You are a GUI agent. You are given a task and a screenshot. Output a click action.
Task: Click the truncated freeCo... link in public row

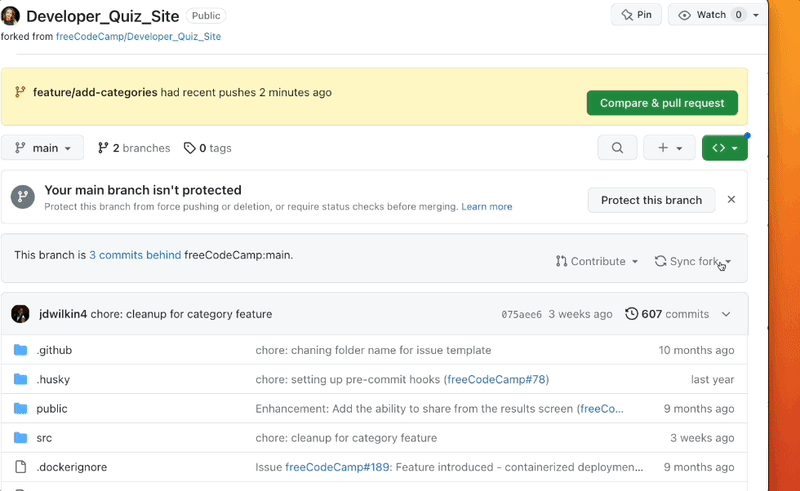pyautogui.click(x=602, y=409)
